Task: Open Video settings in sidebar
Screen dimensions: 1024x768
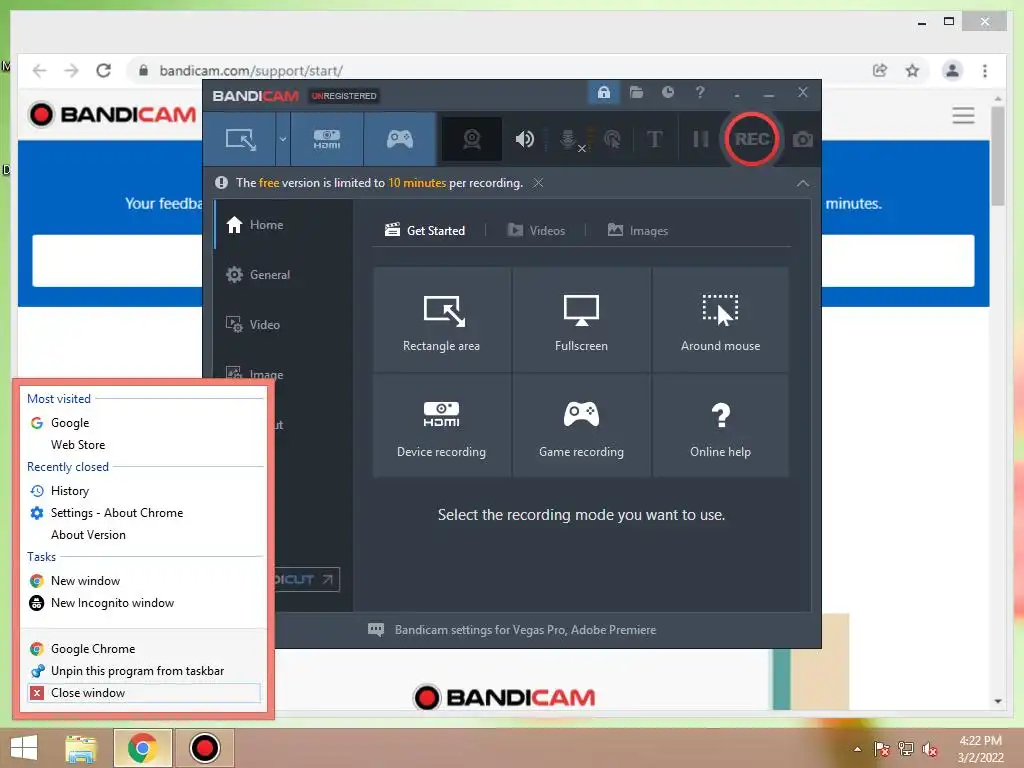Action: pyautogui.click(x=283, y=325)
